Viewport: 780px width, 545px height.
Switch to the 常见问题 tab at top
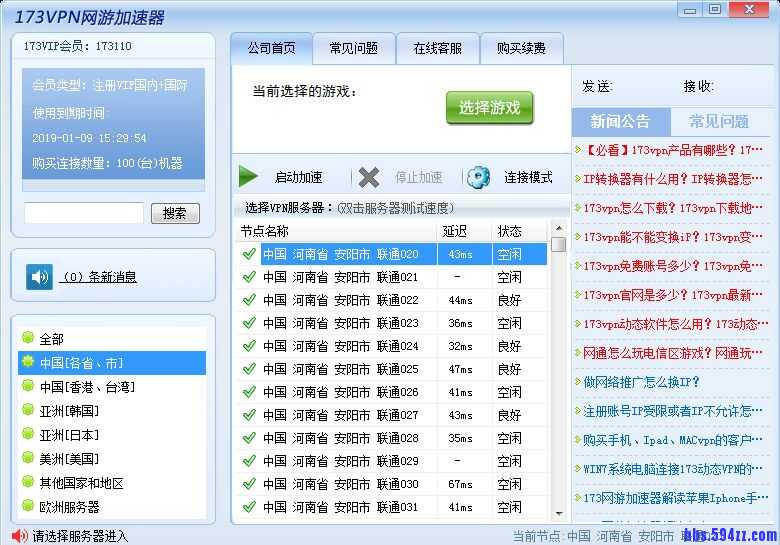(x=353, y=48)
